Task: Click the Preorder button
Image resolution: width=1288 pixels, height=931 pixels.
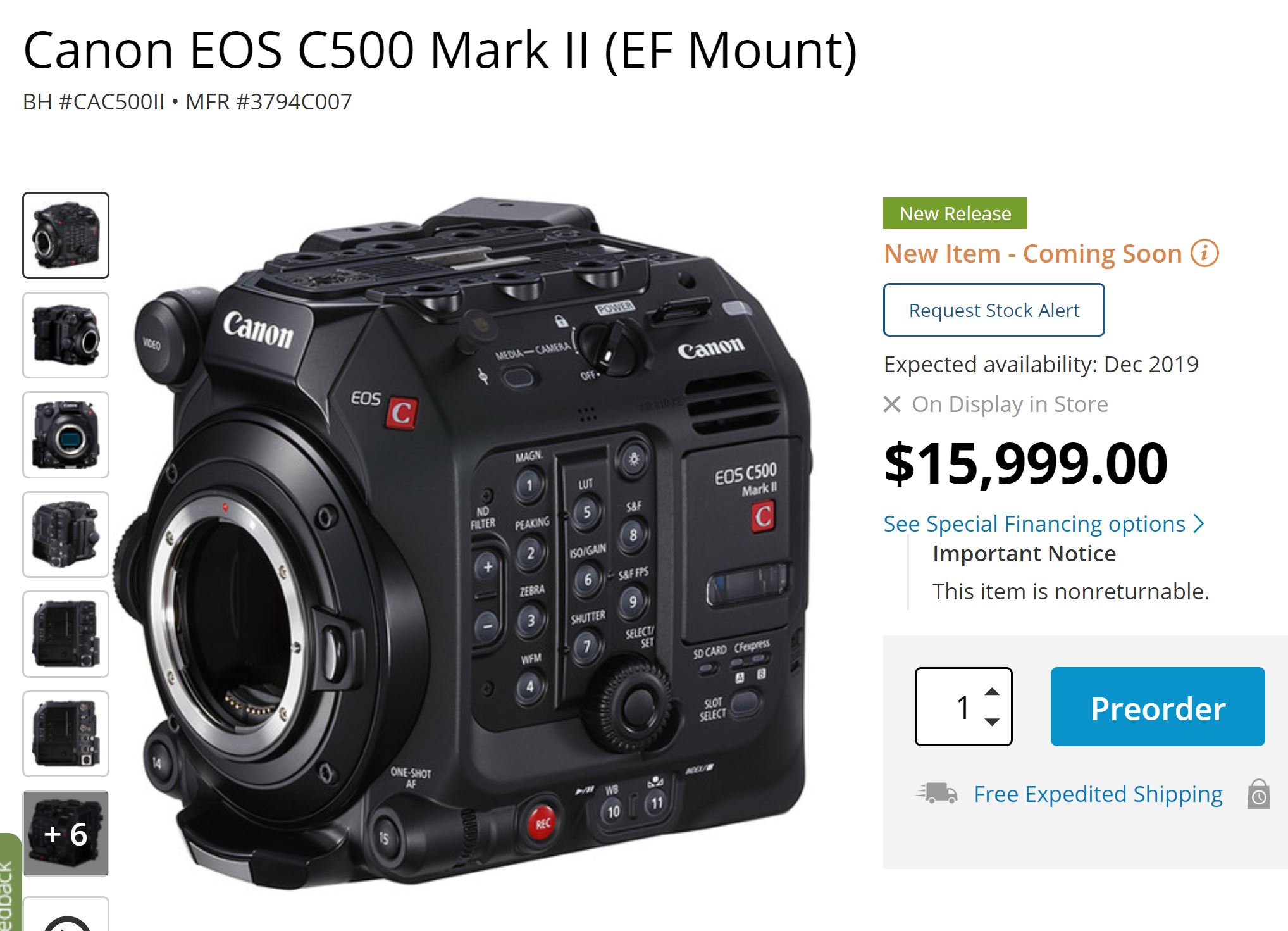Action: (x=1158, y=706)
